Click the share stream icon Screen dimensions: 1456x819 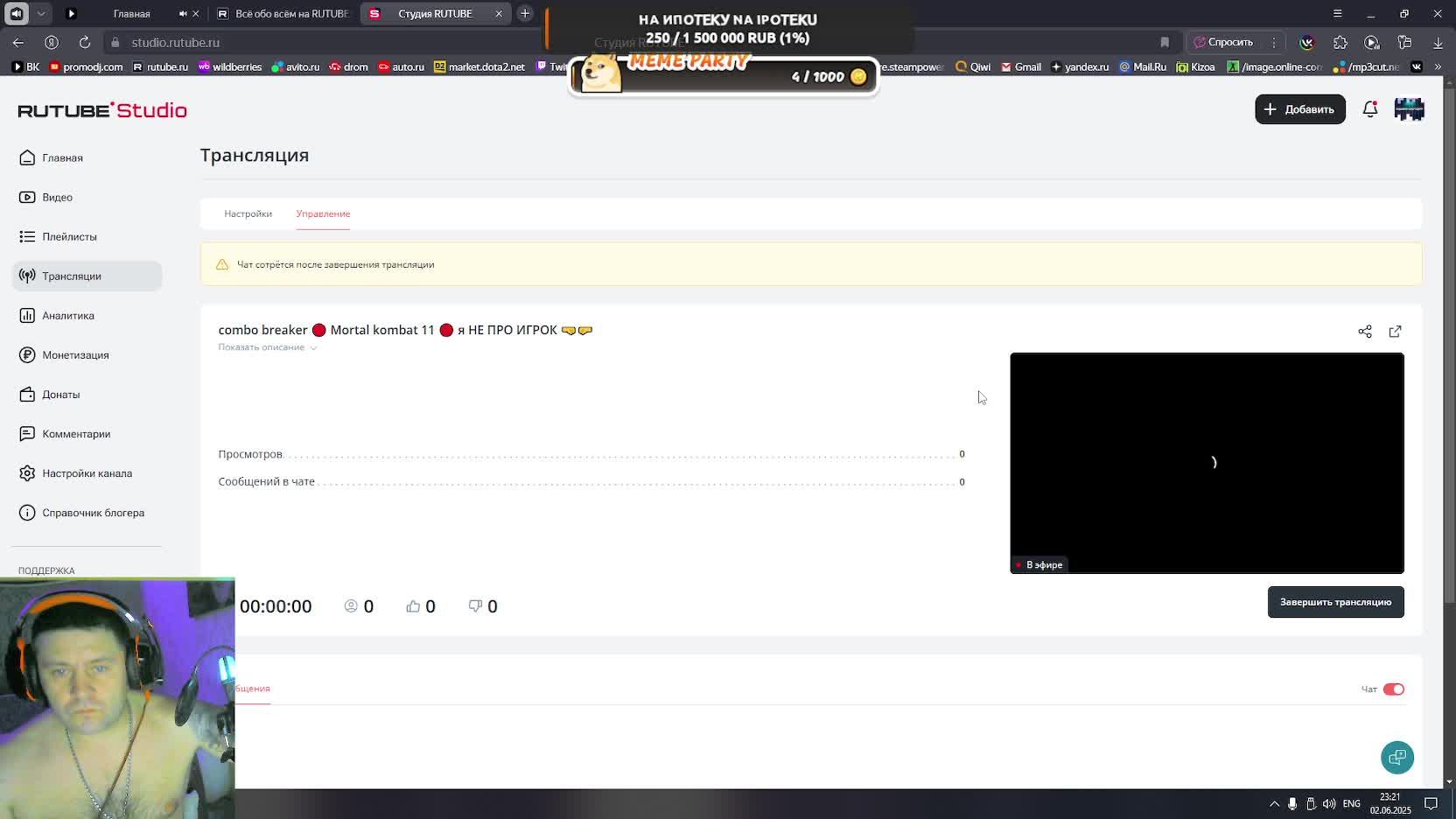[x=1365, y=332]
